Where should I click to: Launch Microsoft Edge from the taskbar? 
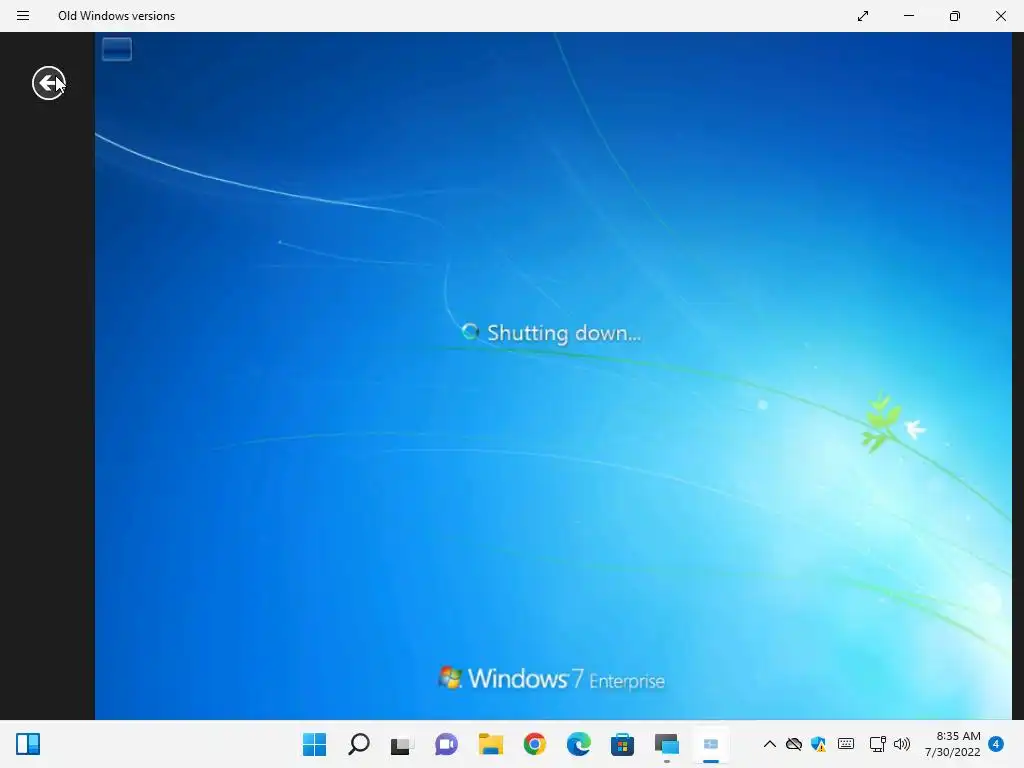(579, 744)
